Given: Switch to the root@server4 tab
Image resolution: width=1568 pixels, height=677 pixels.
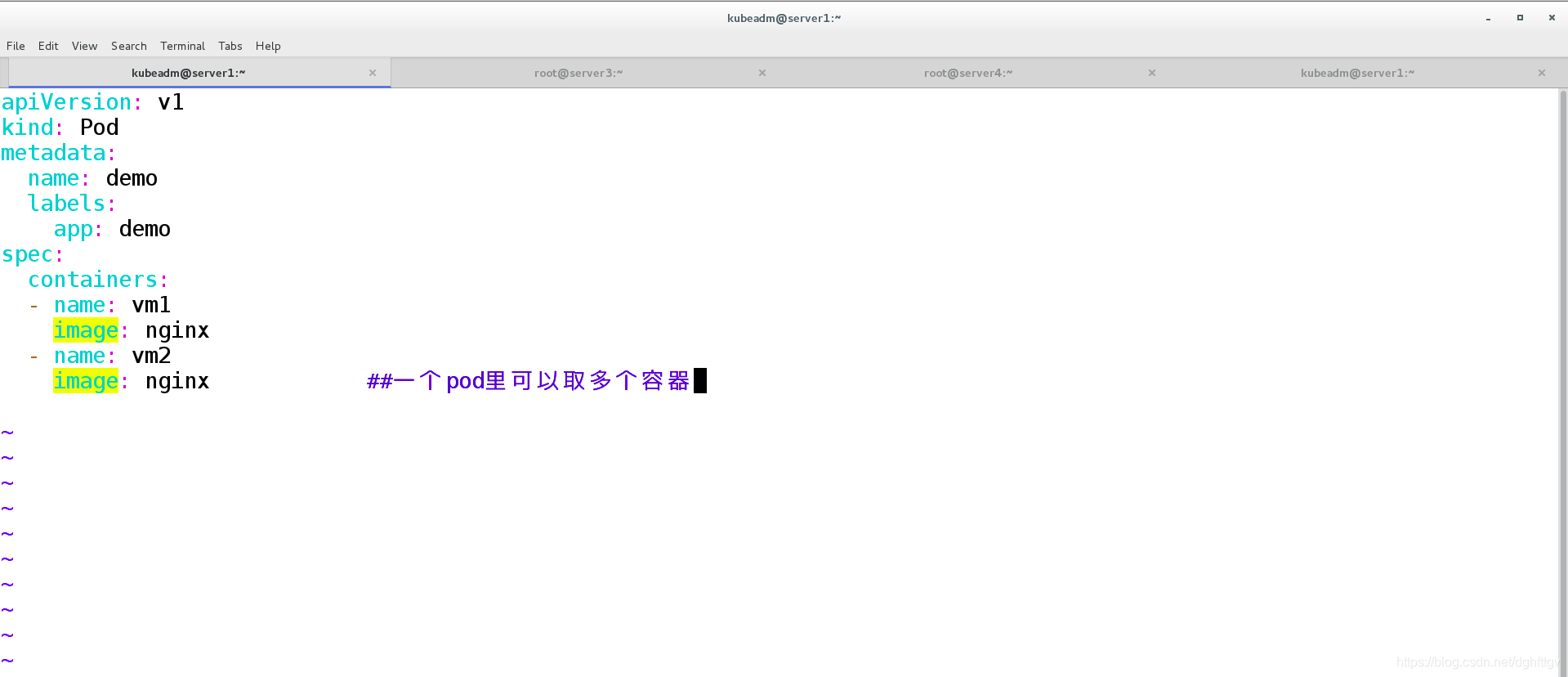Looking at the screenshot, I should click(x=968, y=73).
